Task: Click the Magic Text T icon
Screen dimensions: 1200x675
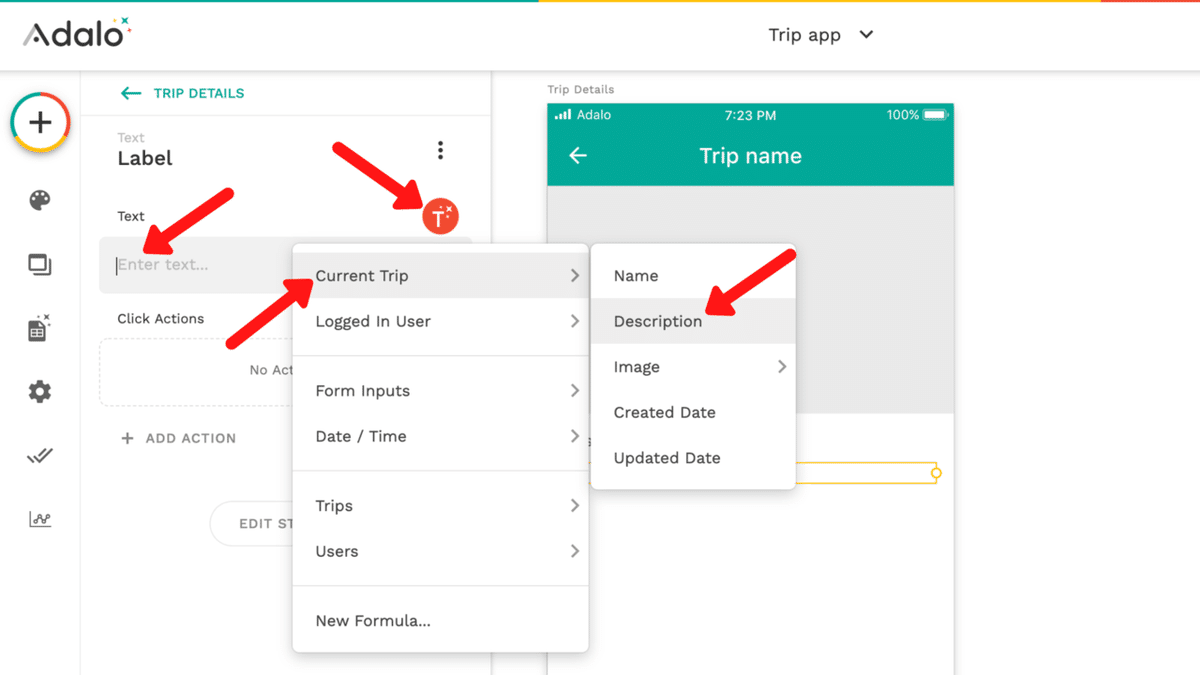Action: [440, 217]
